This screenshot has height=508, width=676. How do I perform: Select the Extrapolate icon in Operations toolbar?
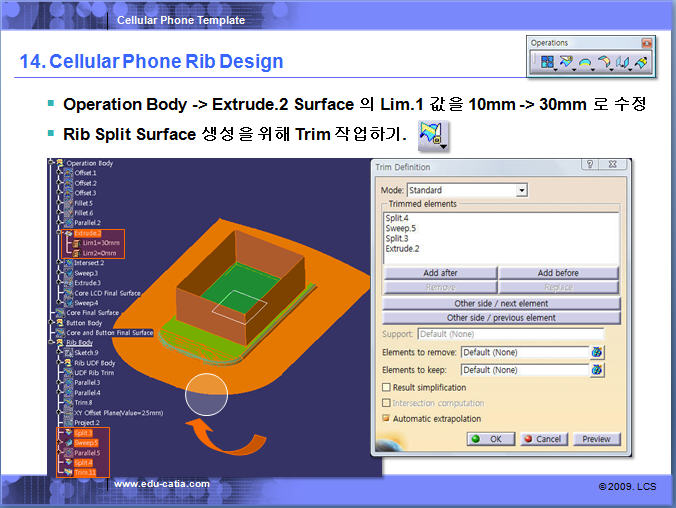[x=641, y=62]
